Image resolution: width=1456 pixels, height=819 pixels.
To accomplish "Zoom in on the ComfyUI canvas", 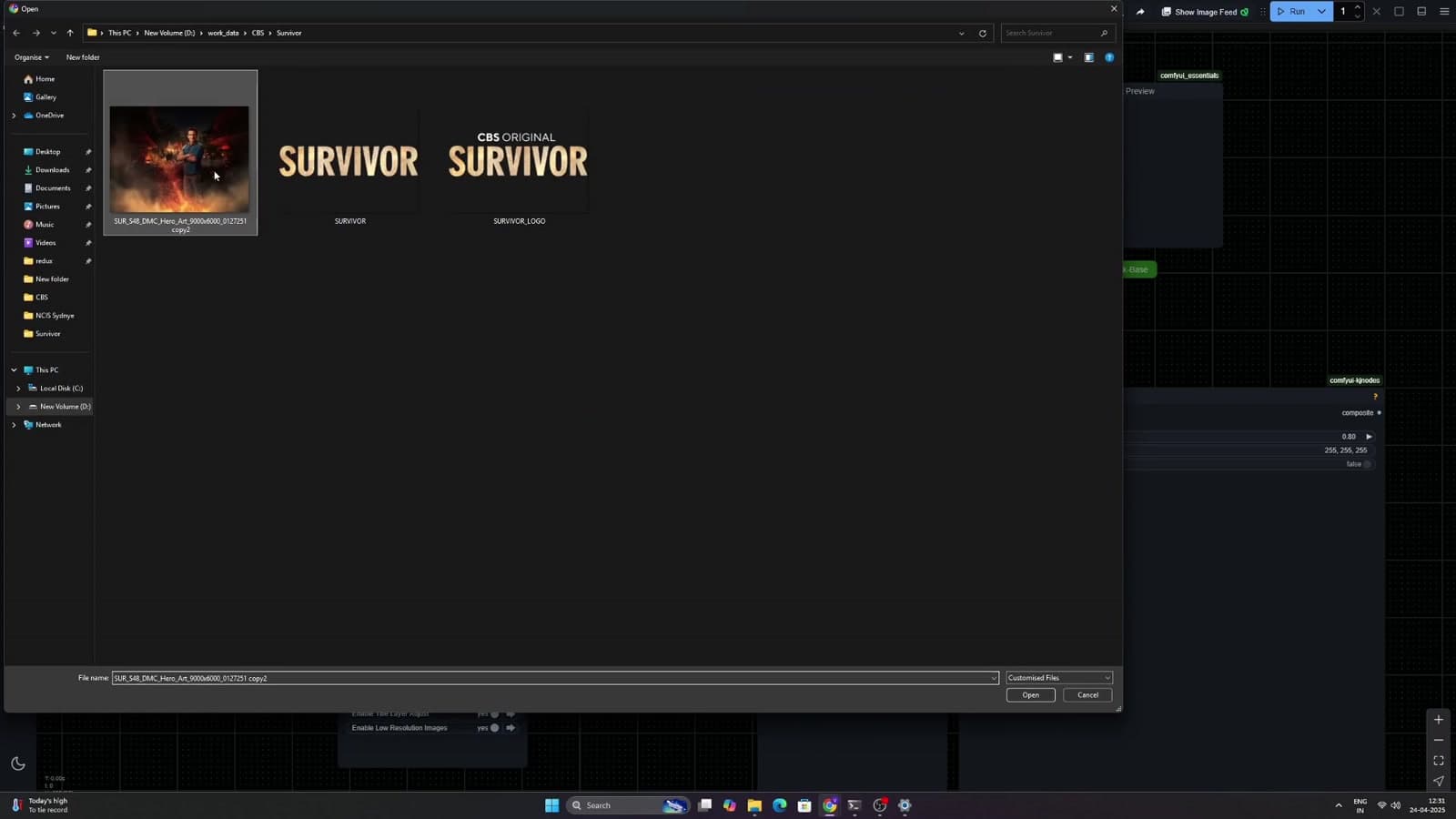I will point(1439,720).
